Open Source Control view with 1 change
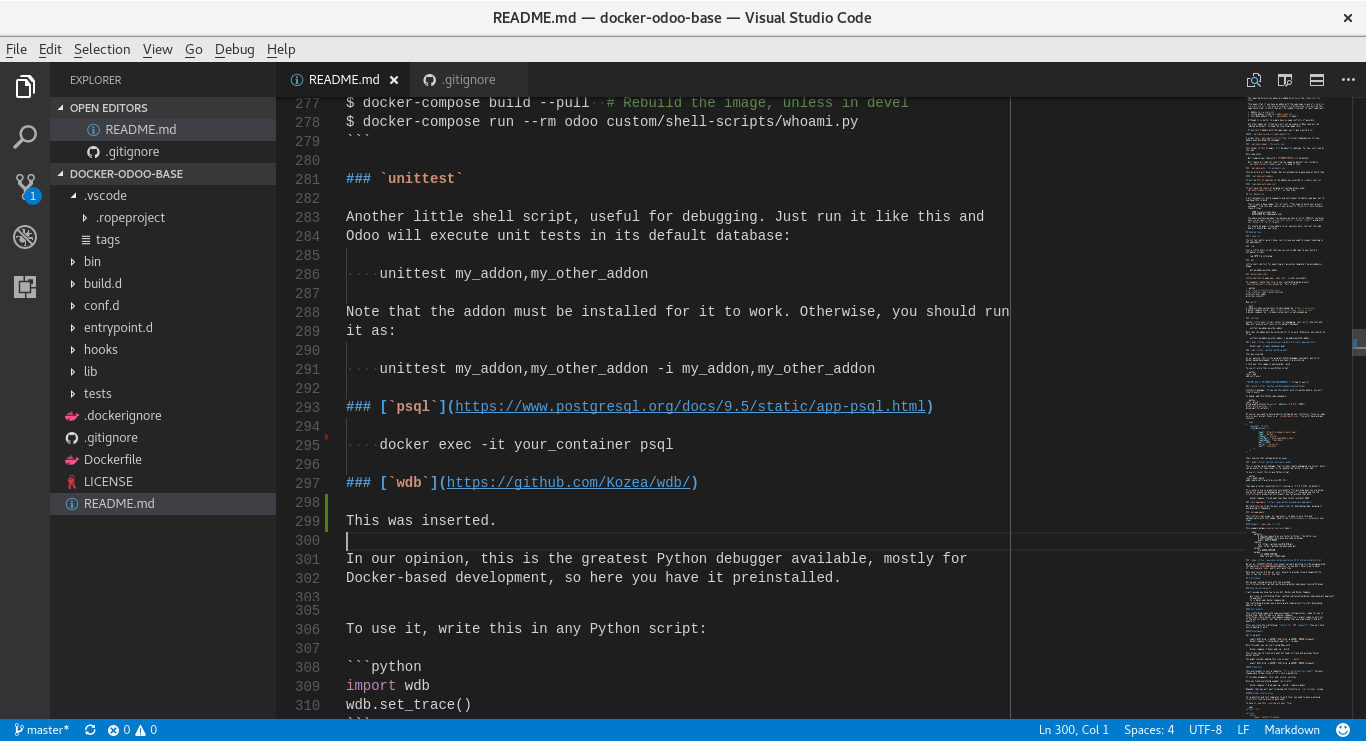 pyautogui.click(x=25, y=187)
